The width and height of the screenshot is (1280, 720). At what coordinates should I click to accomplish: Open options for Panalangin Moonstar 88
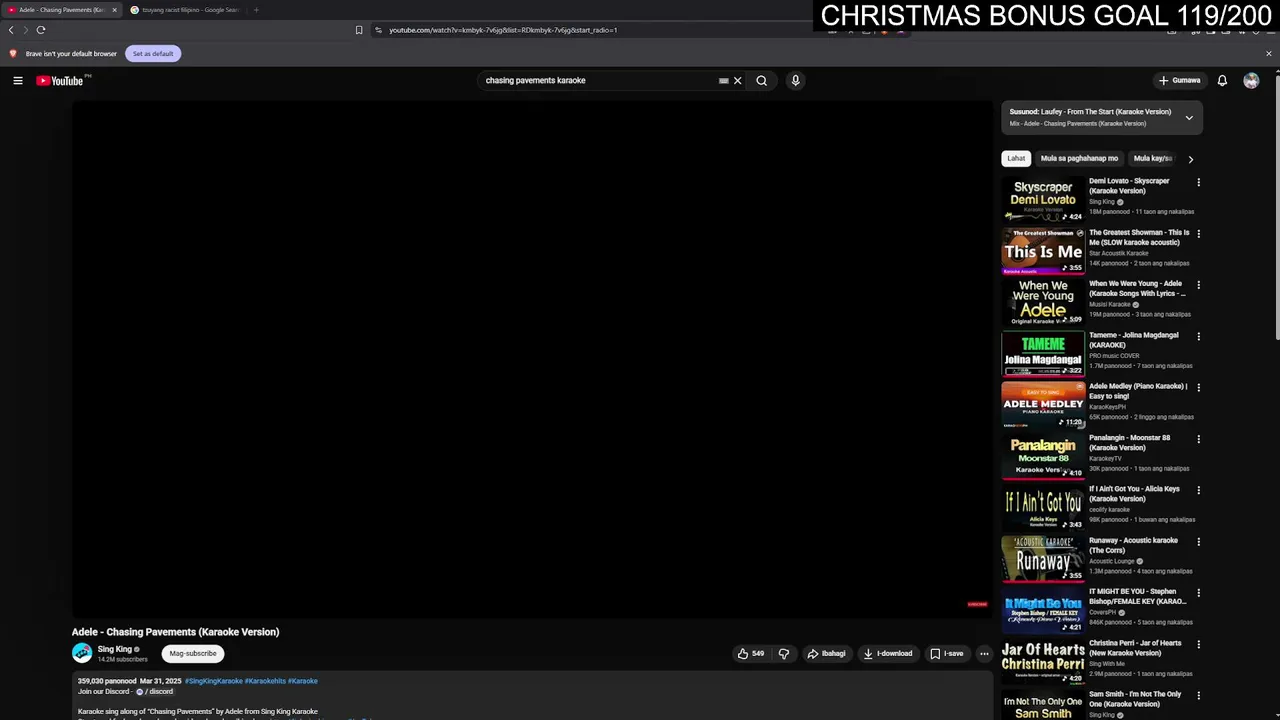1198,439
